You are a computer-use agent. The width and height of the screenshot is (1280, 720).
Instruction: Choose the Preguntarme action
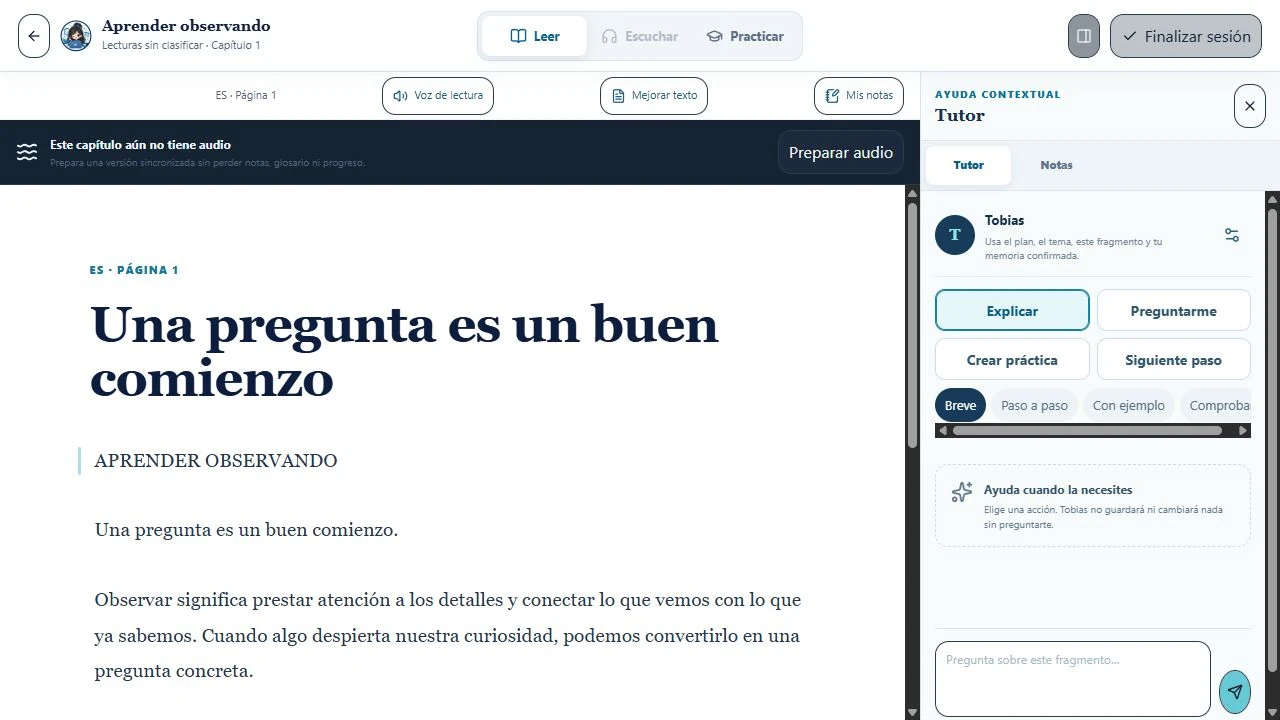pyautogui.click(x=1174, y=311)
